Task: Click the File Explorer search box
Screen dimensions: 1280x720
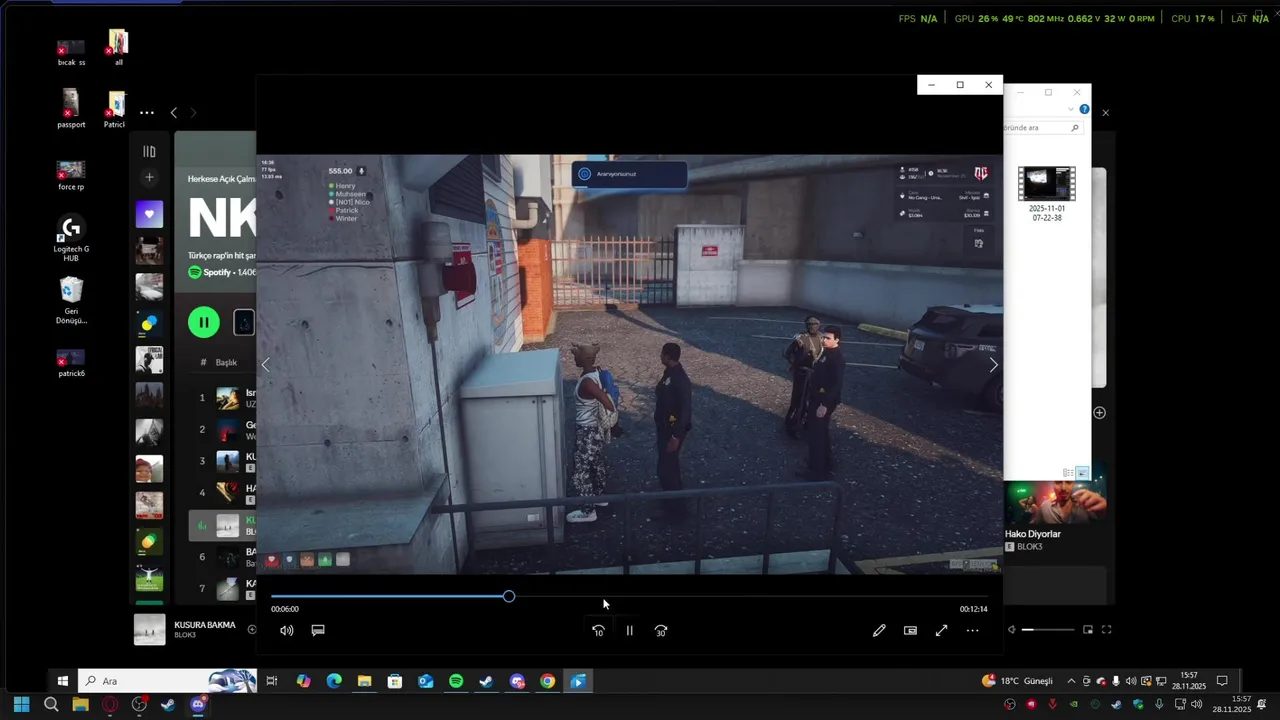Action: coord(1042,128)
